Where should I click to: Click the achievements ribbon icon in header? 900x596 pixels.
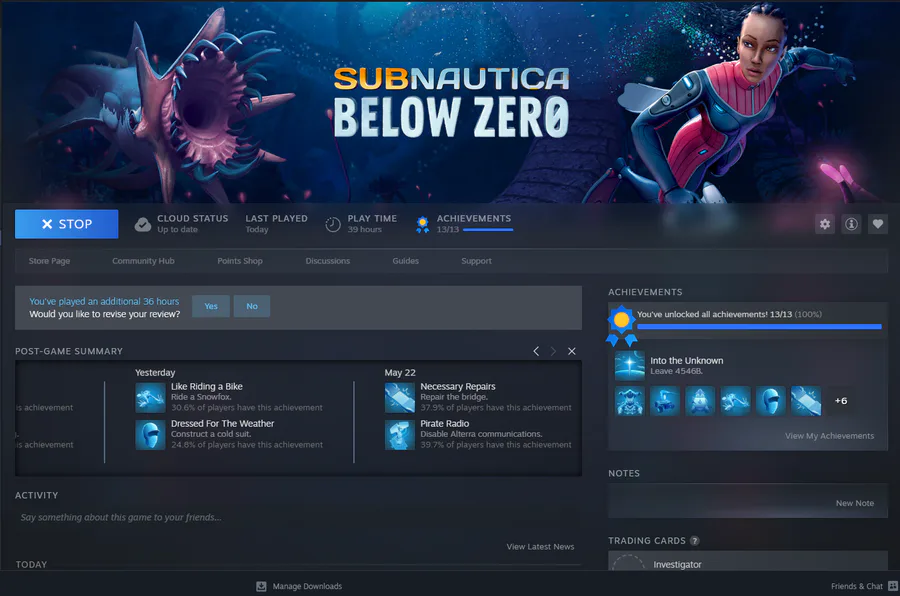tap(422, 225)
